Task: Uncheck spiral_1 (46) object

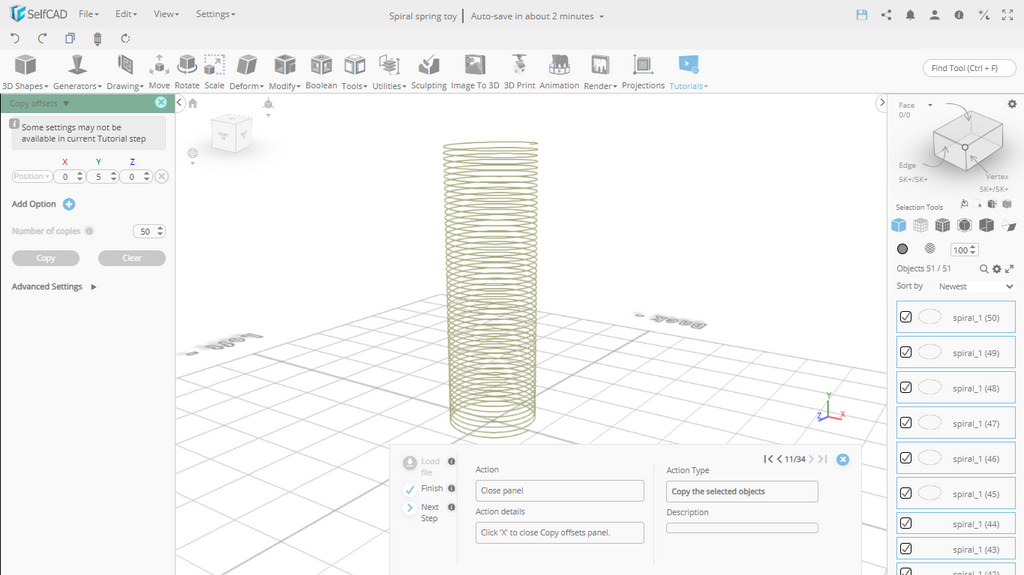Action: click(906, 458)
